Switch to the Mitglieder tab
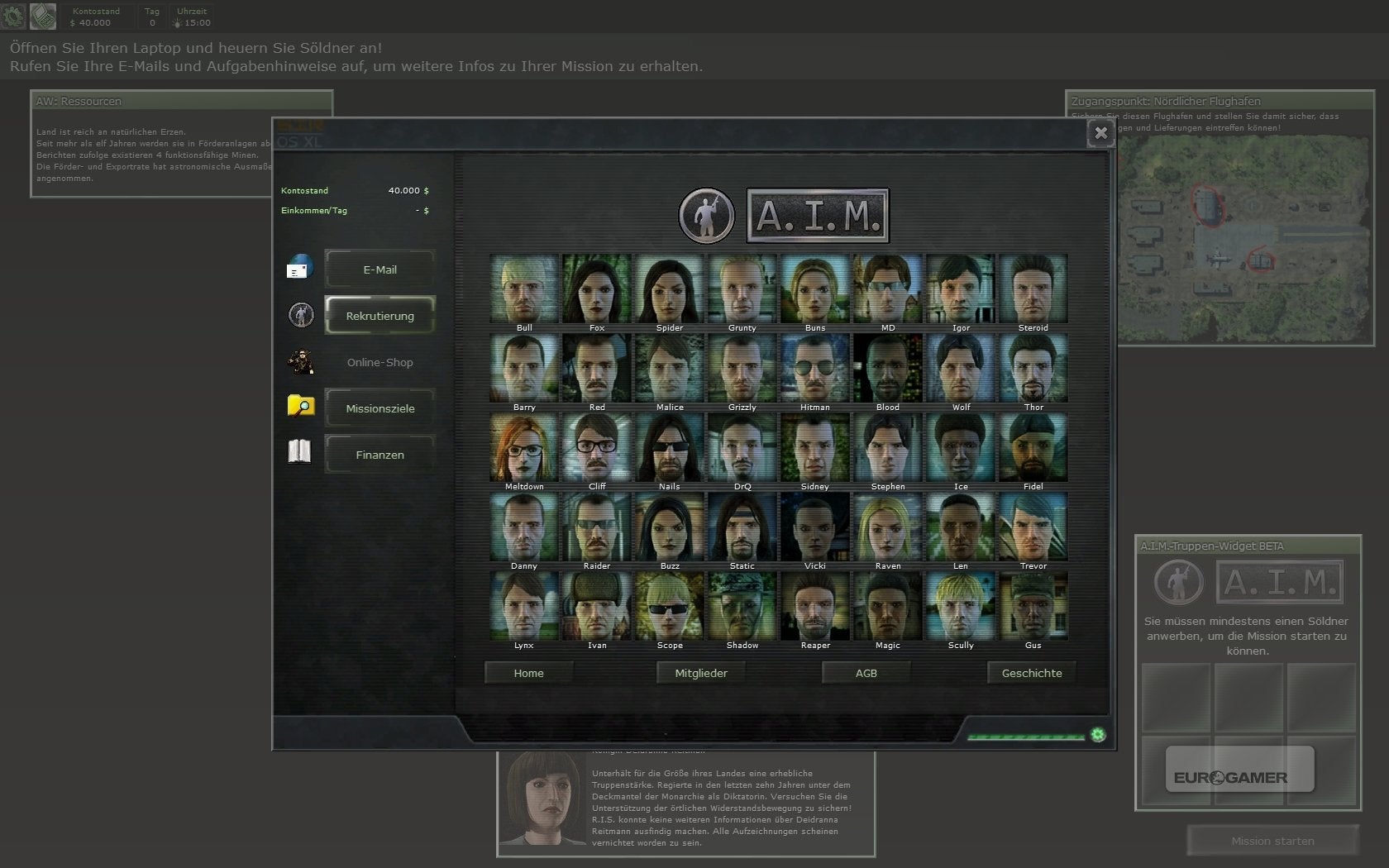 [x=701, y=673]
